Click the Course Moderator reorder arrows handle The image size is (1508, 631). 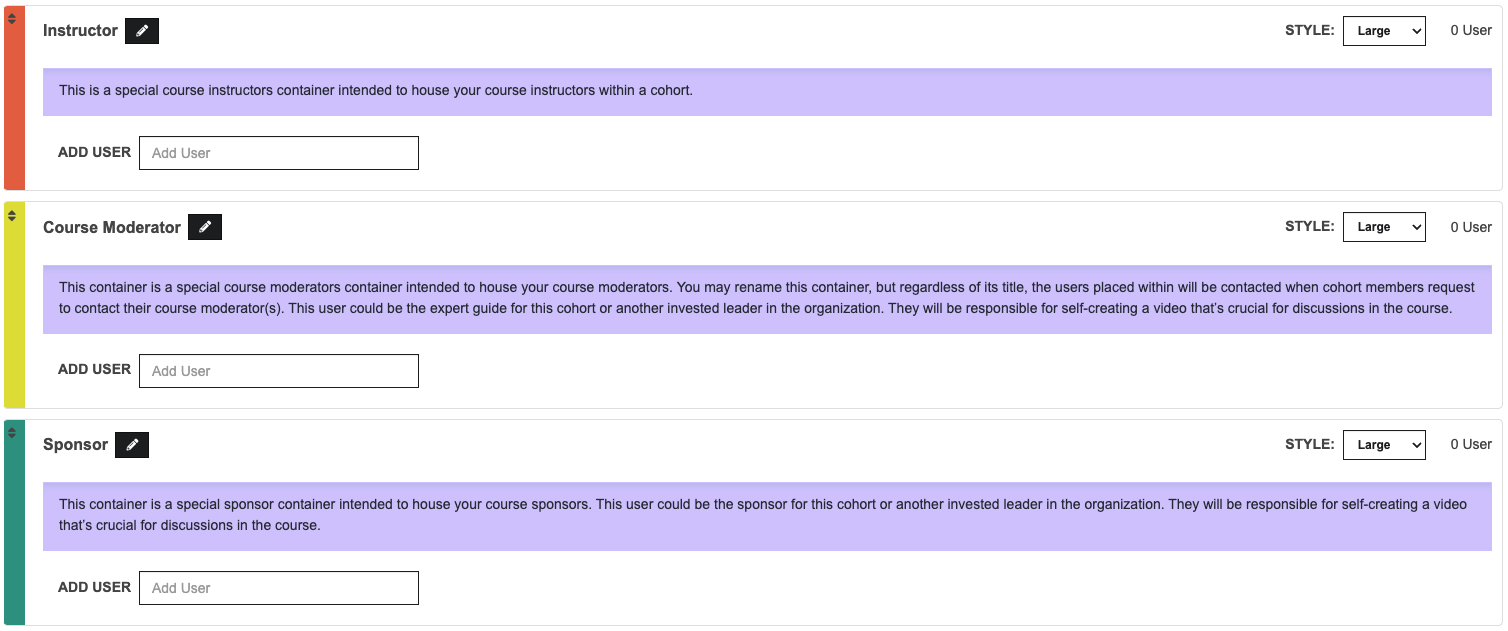12,215
